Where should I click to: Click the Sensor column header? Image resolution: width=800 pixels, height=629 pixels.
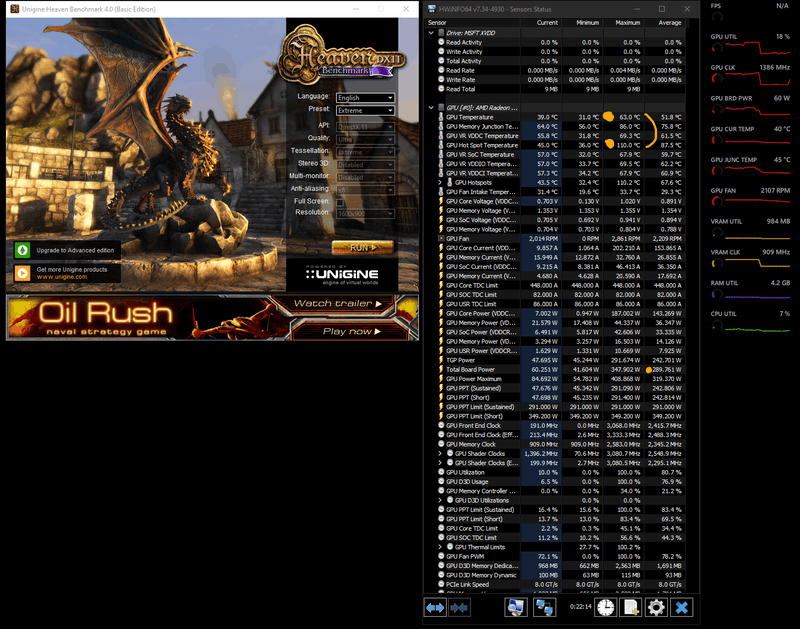(472, 22)
